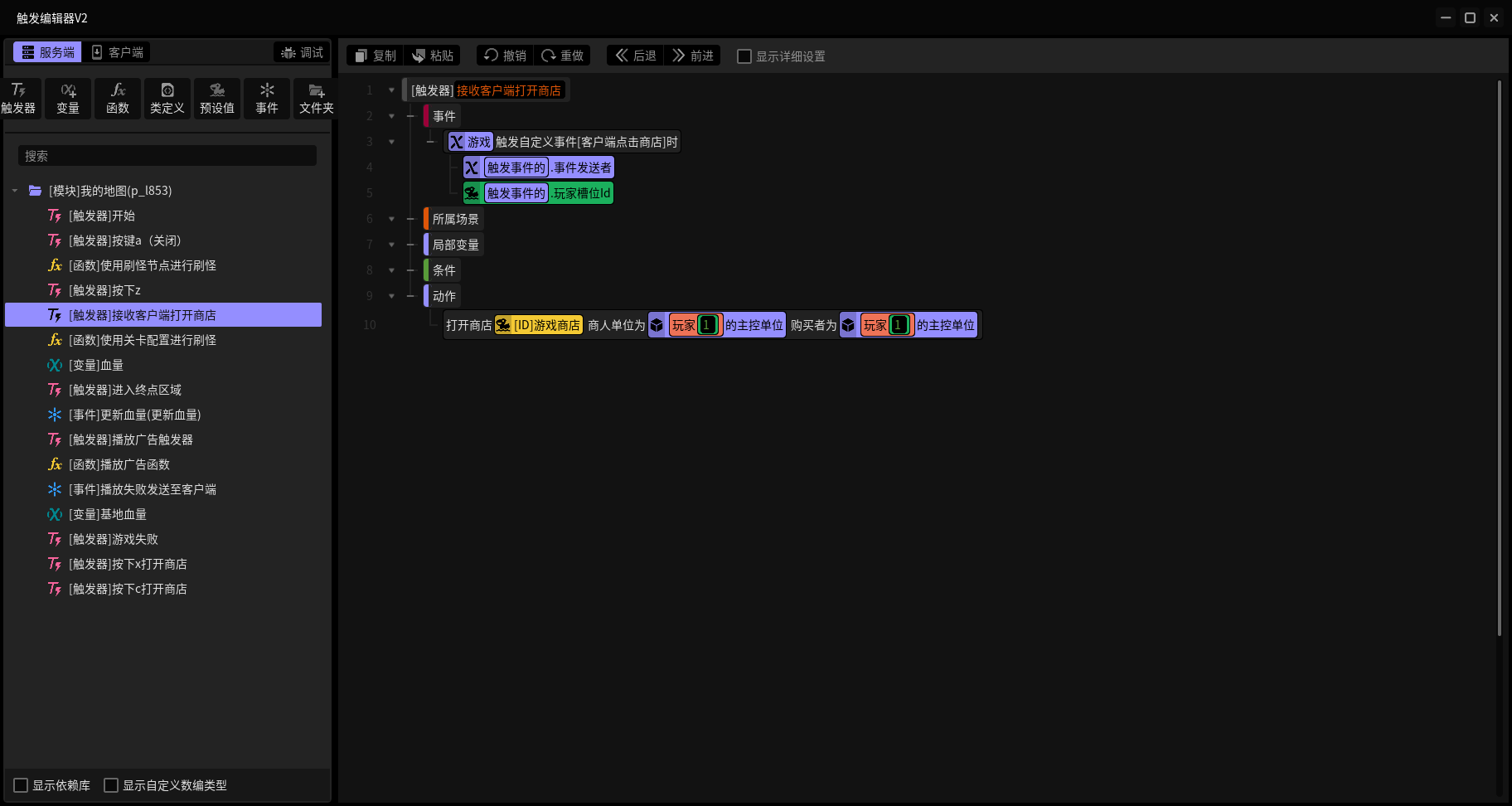The width and height of the screenshot is (1512, 806).
Task: Click the 游戏 event type tag
Action: pos(470,142)
